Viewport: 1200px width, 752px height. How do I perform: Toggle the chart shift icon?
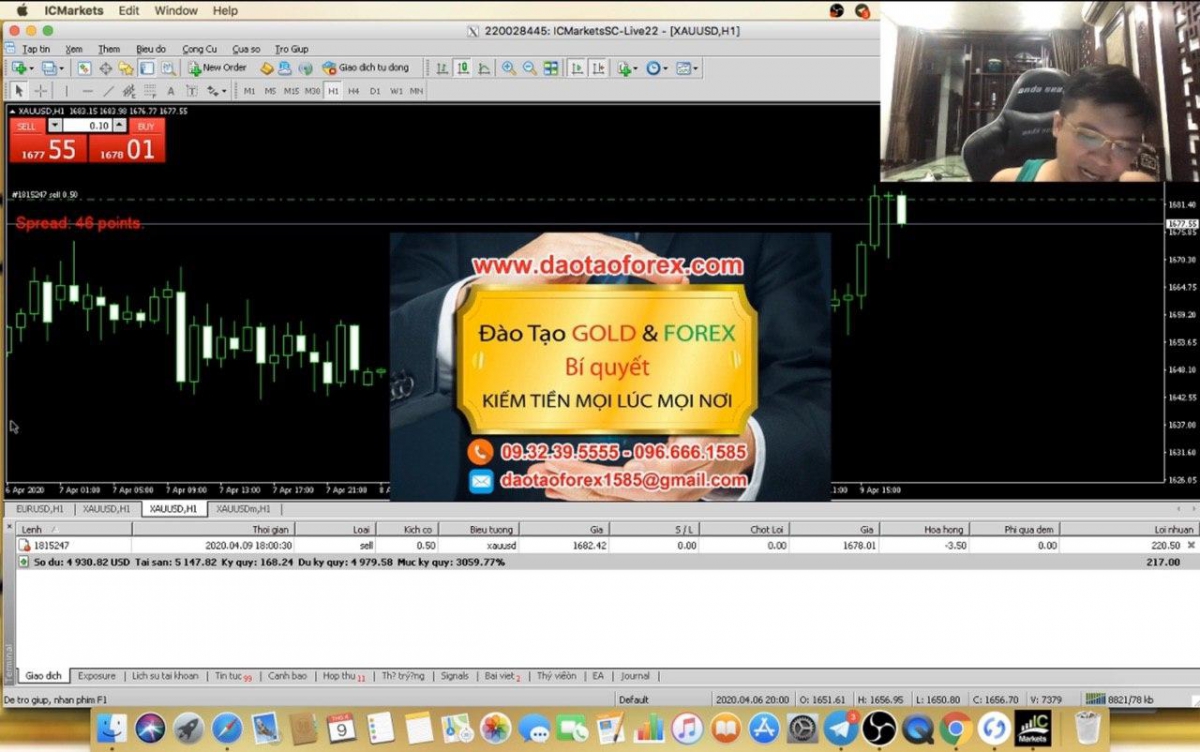coord(598,68)
